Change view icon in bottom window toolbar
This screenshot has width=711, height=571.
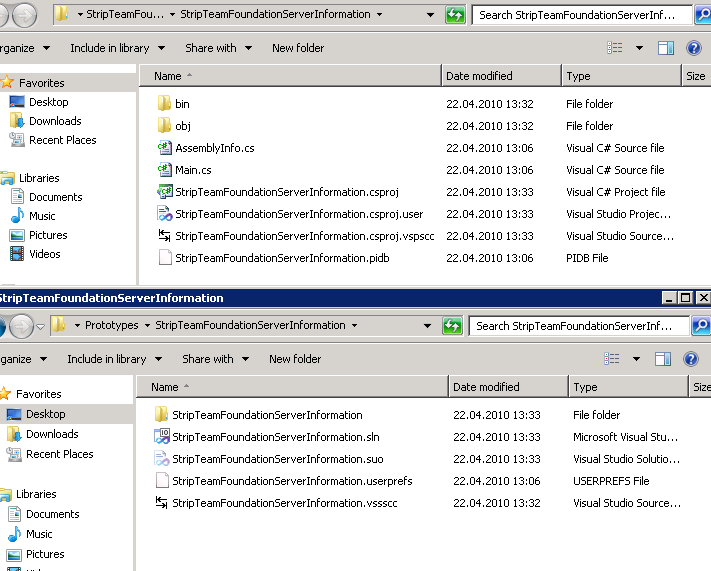(612, 359)
